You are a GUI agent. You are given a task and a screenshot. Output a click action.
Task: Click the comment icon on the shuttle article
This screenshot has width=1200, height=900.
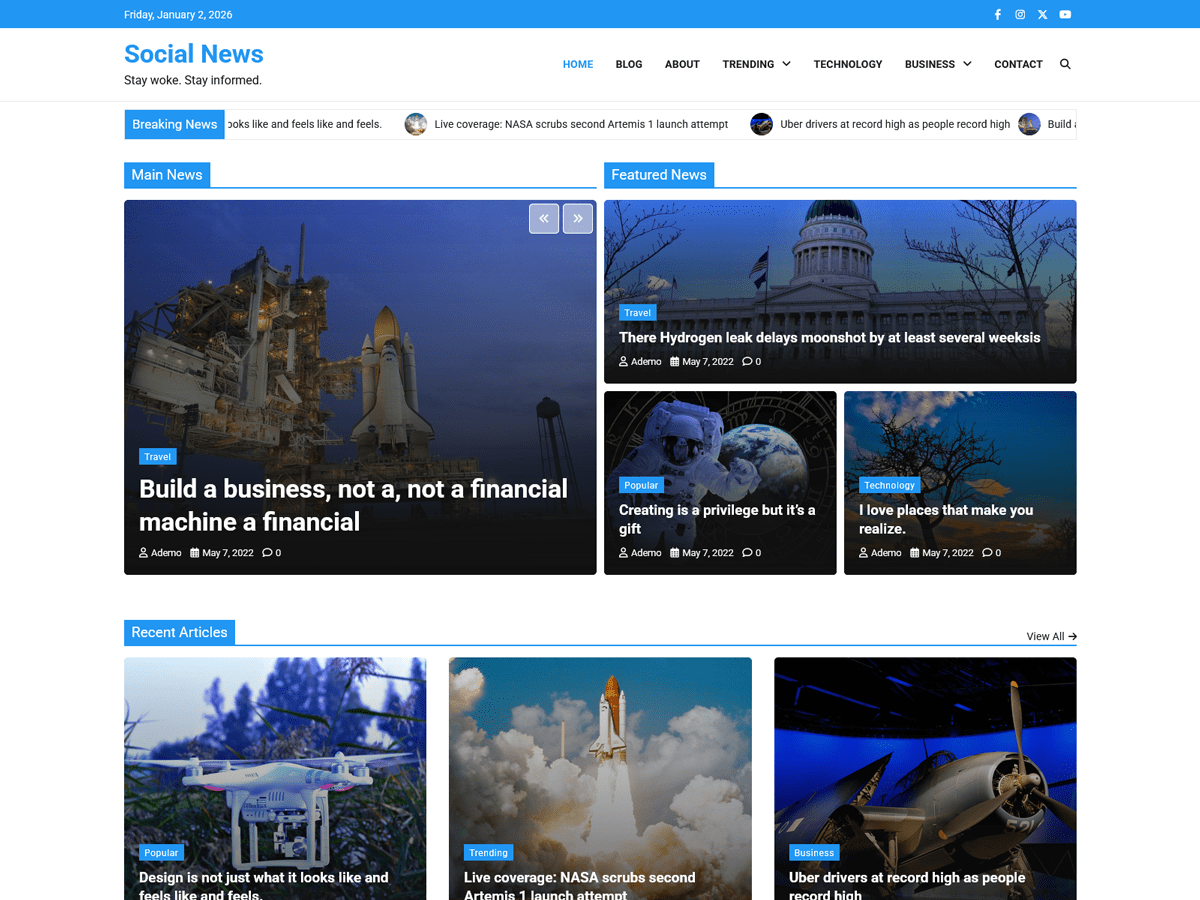[x=267, y=552]
